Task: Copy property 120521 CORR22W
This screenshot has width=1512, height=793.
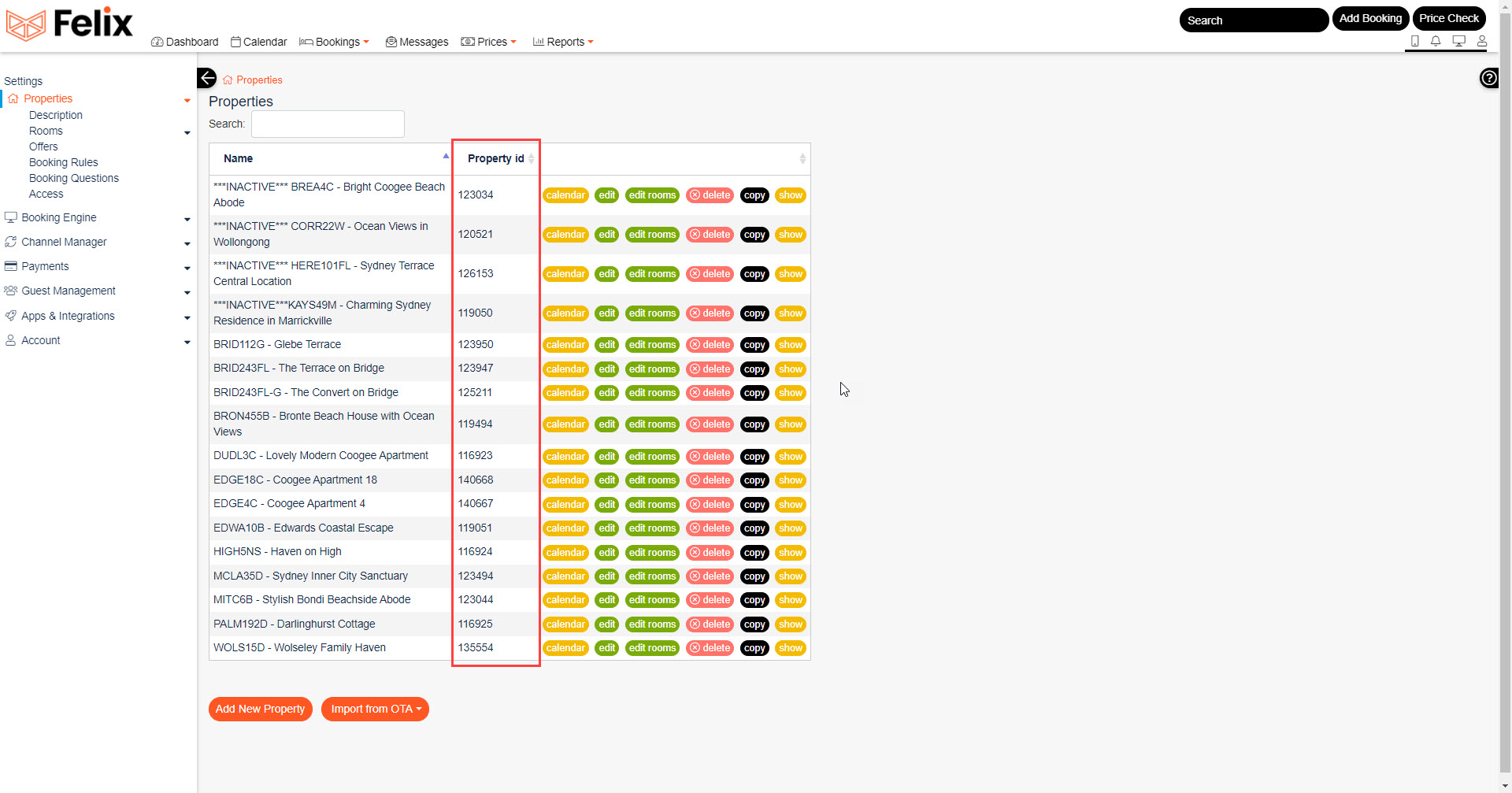Action: (x=754, y=235)
